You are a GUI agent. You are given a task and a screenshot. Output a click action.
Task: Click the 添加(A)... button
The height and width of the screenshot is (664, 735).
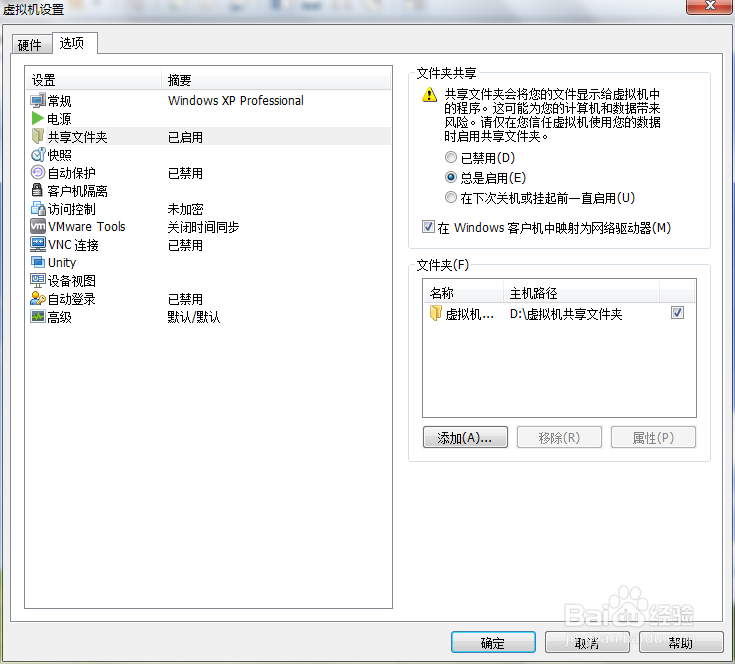465,437
